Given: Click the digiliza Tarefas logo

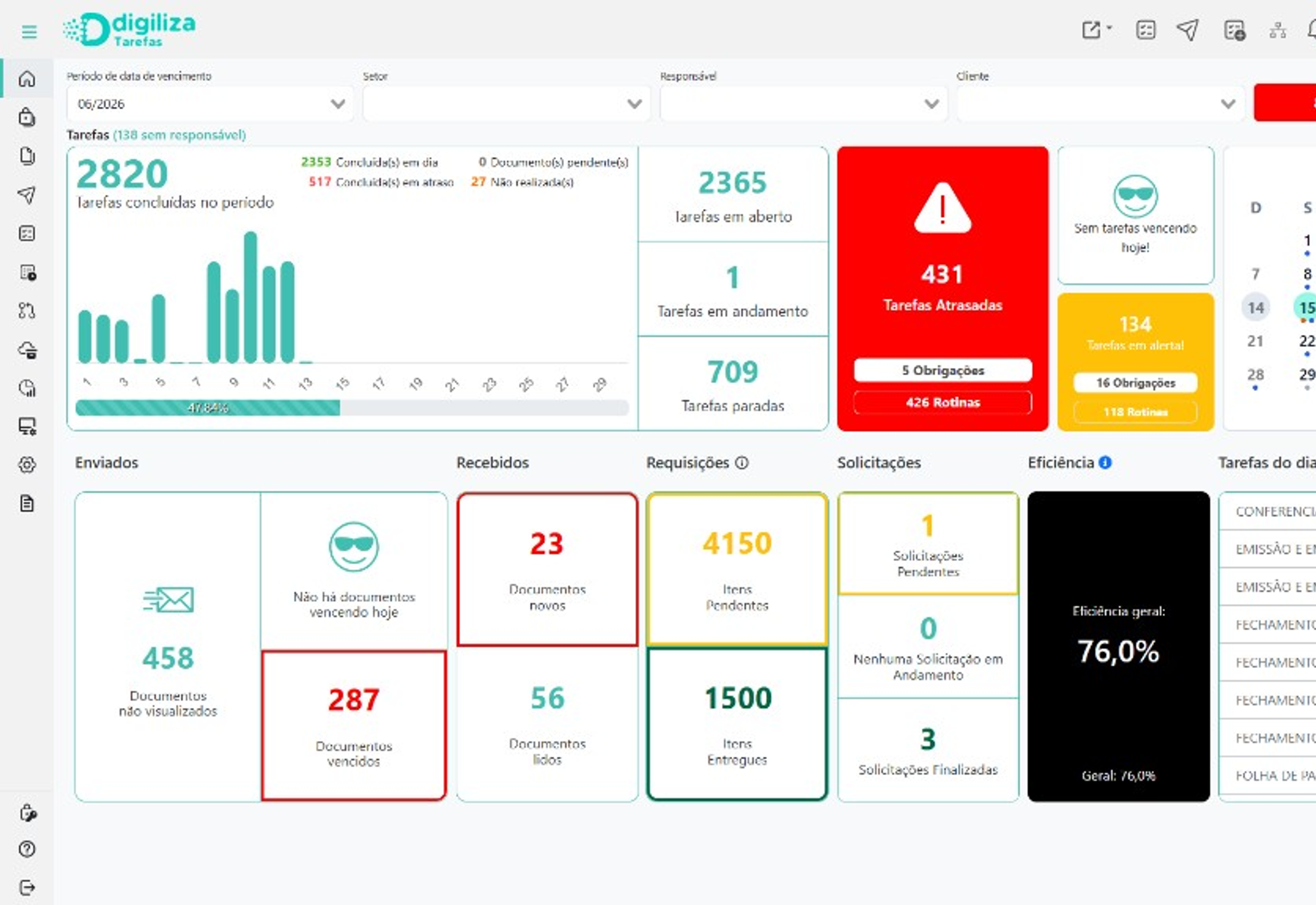Looking at the screenshot, I should pos(129,29).
